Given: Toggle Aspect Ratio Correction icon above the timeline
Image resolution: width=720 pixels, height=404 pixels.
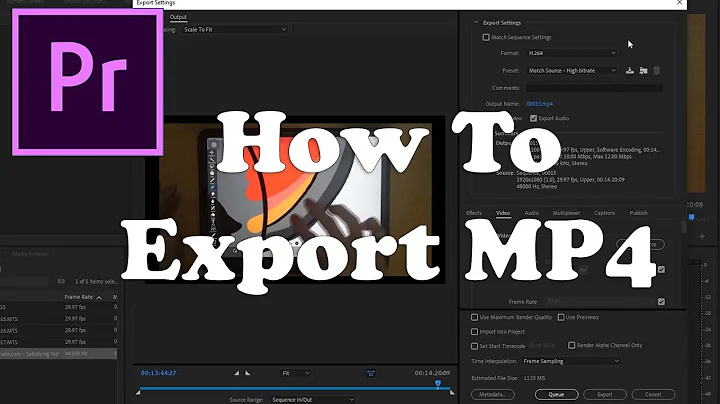Looking at the screenshot, I should tap(371, 373).
